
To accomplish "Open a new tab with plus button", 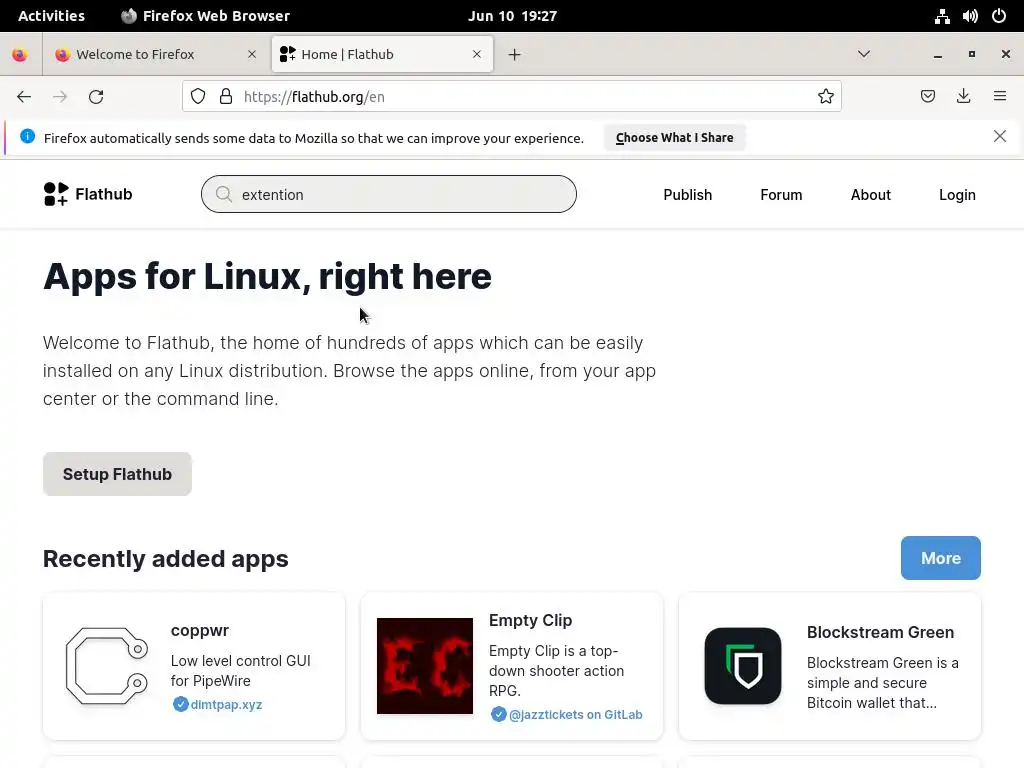I will pos(515,54).
